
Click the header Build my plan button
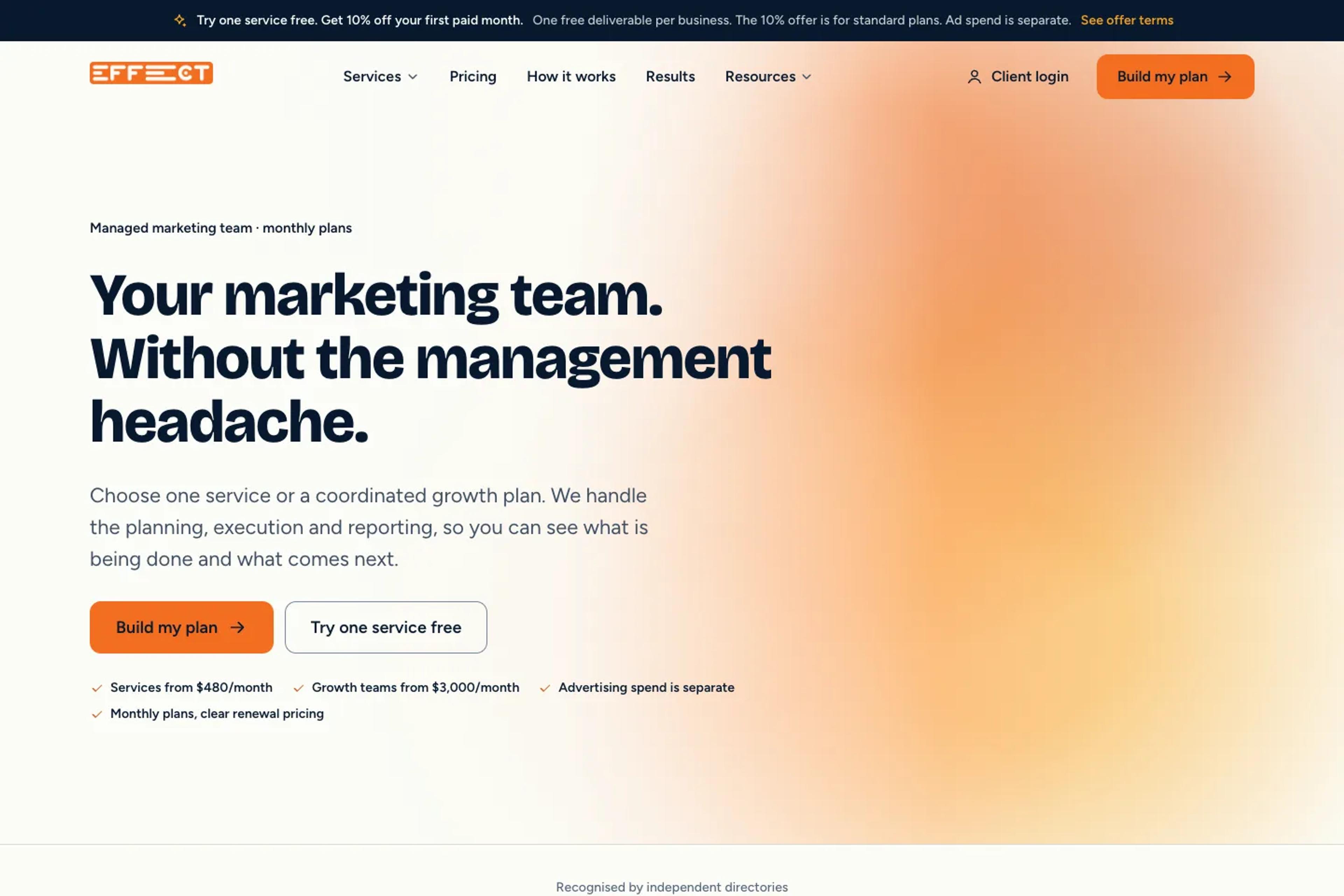(1175, 77)
